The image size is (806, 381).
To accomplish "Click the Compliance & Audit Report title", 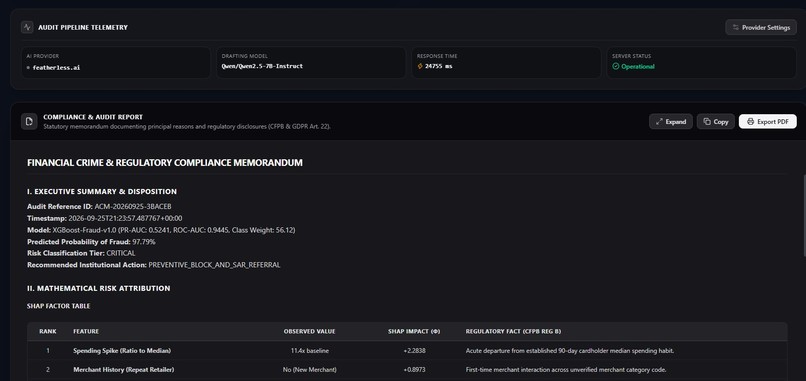I will coord(93,117).
